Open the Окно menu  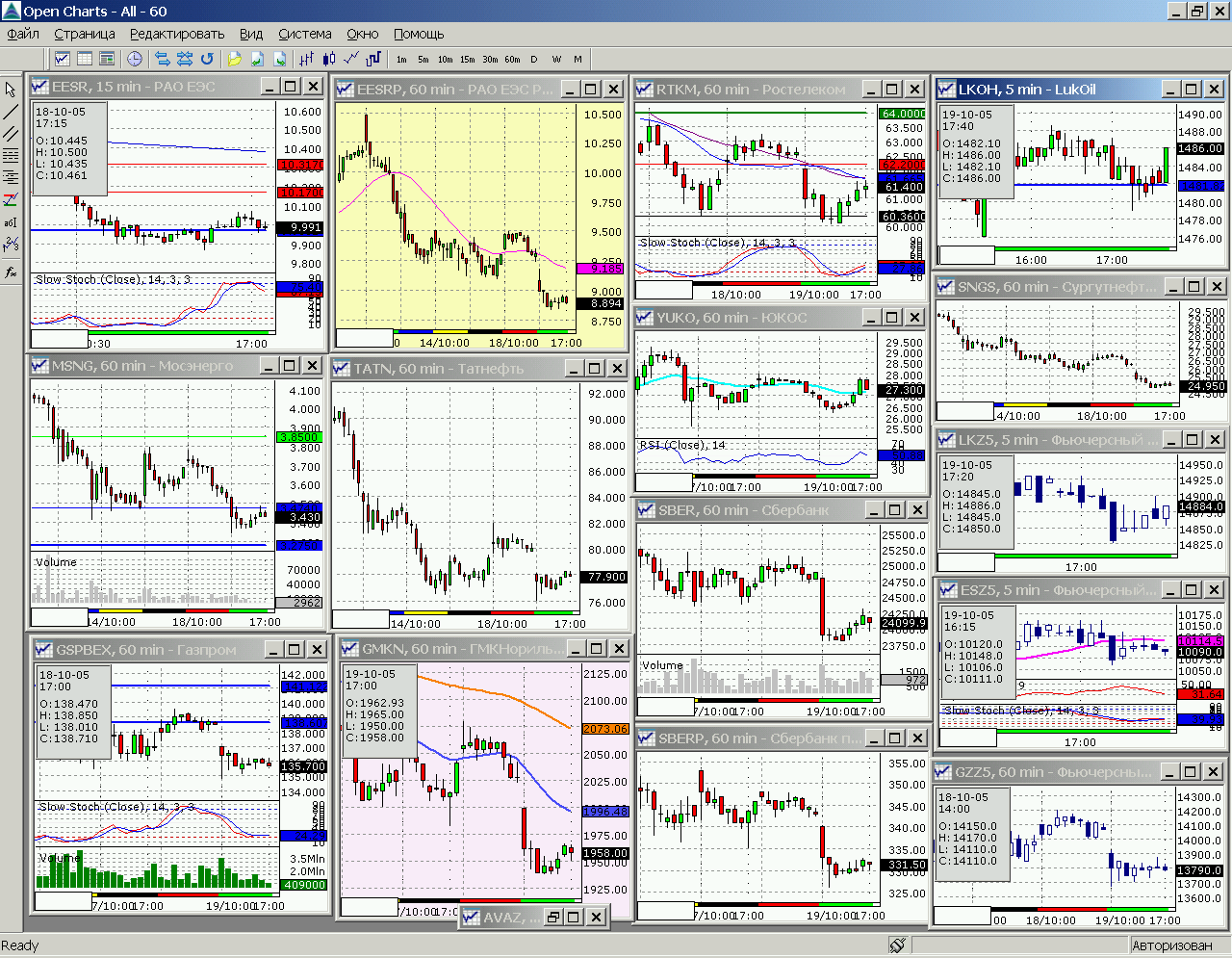click(363, 34)
